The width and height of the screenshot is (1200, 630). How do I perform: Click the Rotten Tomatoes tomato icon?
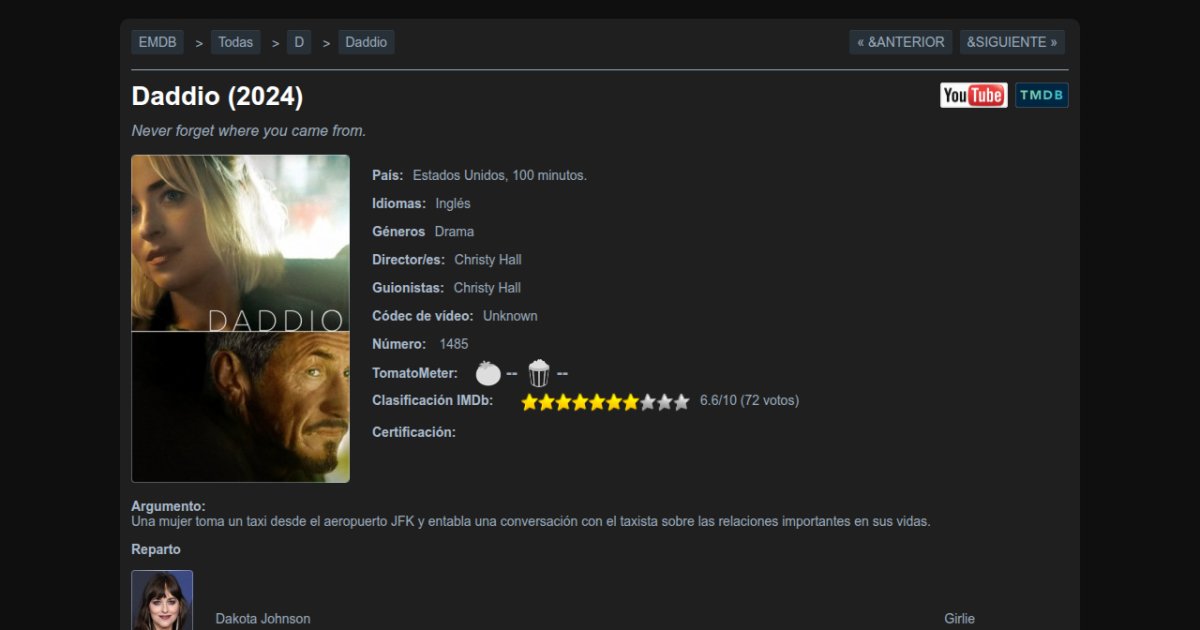point(488,373)
